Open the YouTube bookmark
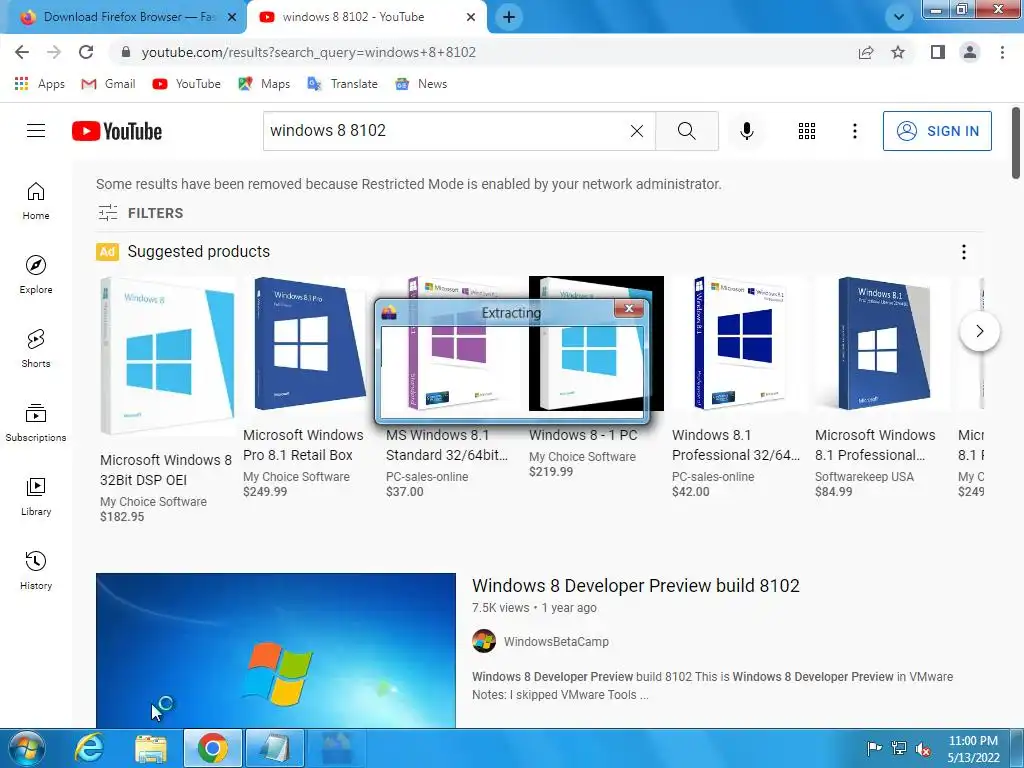Image resolution: width=1024 pixels, height=768 pixels. [x=187, y=84]
